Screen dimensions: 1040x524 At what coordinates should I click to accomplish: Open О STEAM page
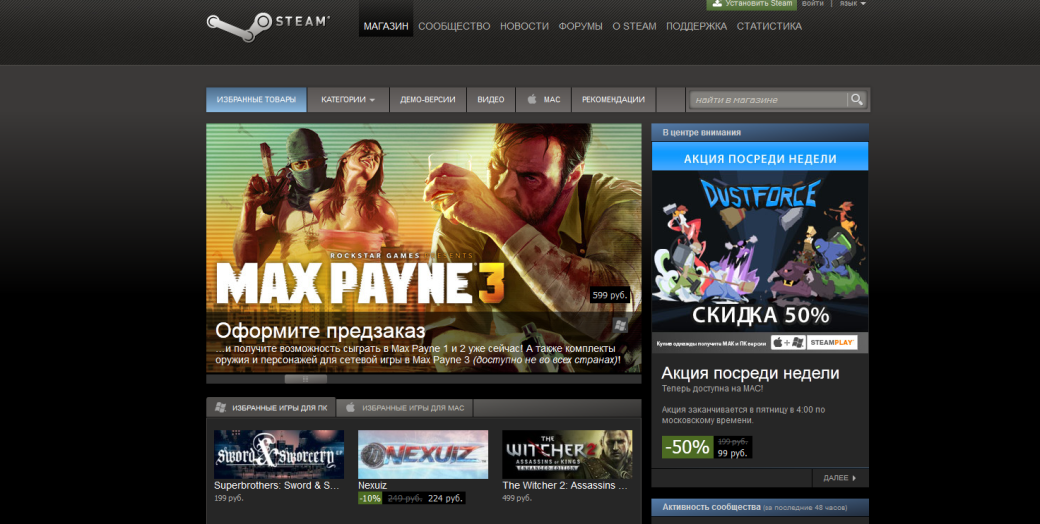[634, 26]
